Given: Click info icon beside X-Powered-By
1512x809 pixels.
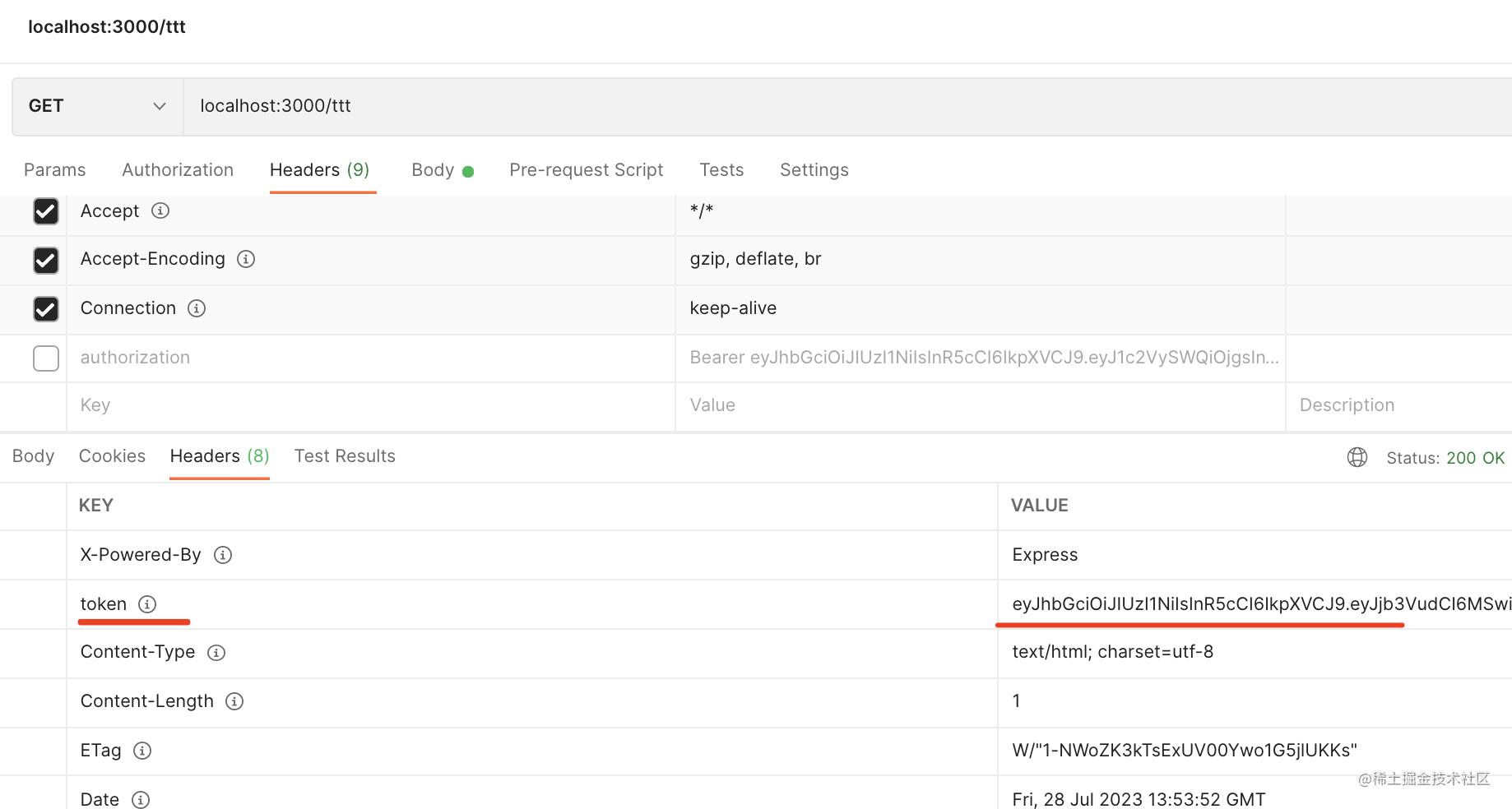Looking at the screenshot, I should click(x=223, y=555).
